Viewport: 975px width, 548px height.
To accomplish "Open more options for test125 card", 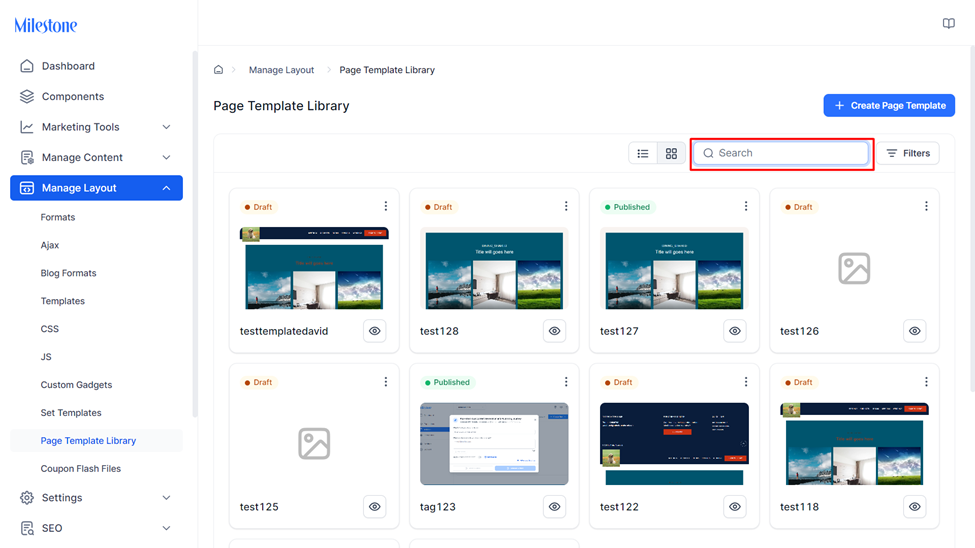I will click(x=386, y=381).
